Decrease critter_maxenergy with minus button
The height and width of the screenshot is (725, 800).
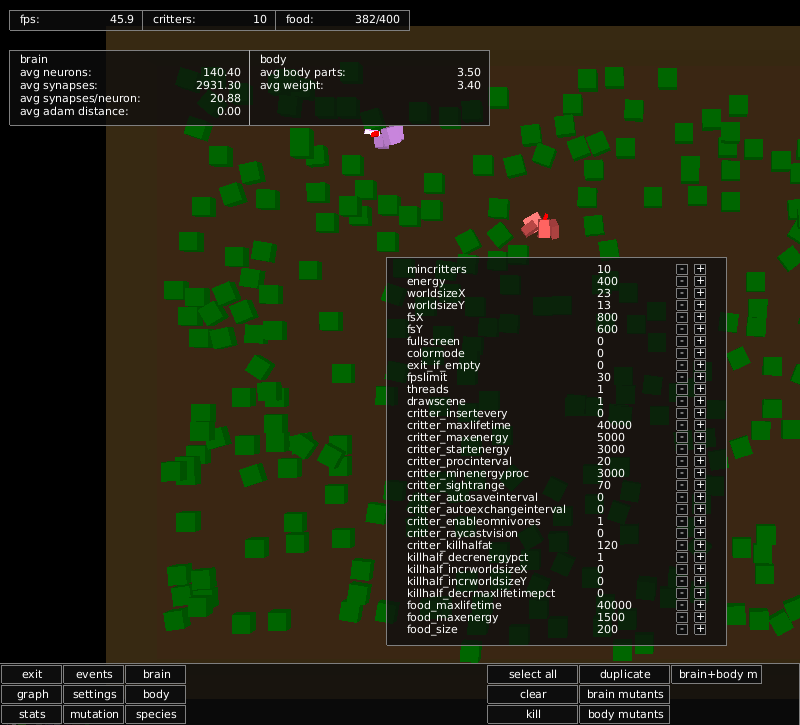pos(682,437)
